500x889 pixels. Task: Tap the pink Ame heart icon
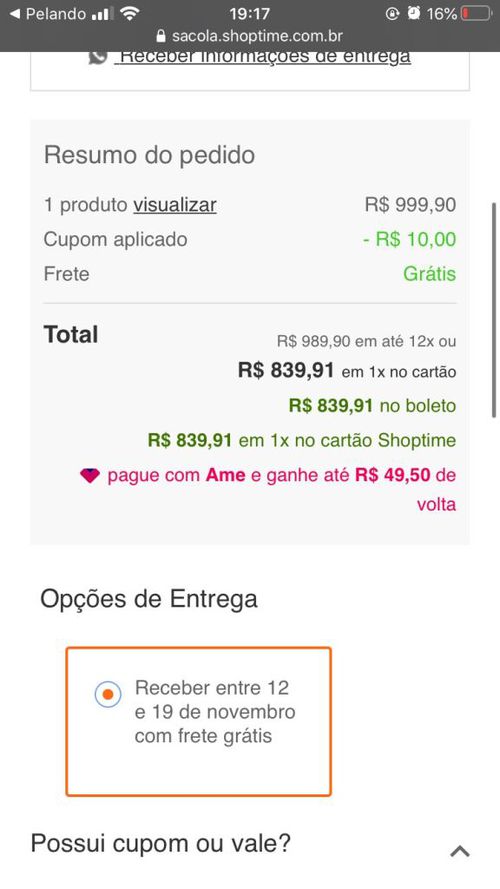(x=90, y=475)
